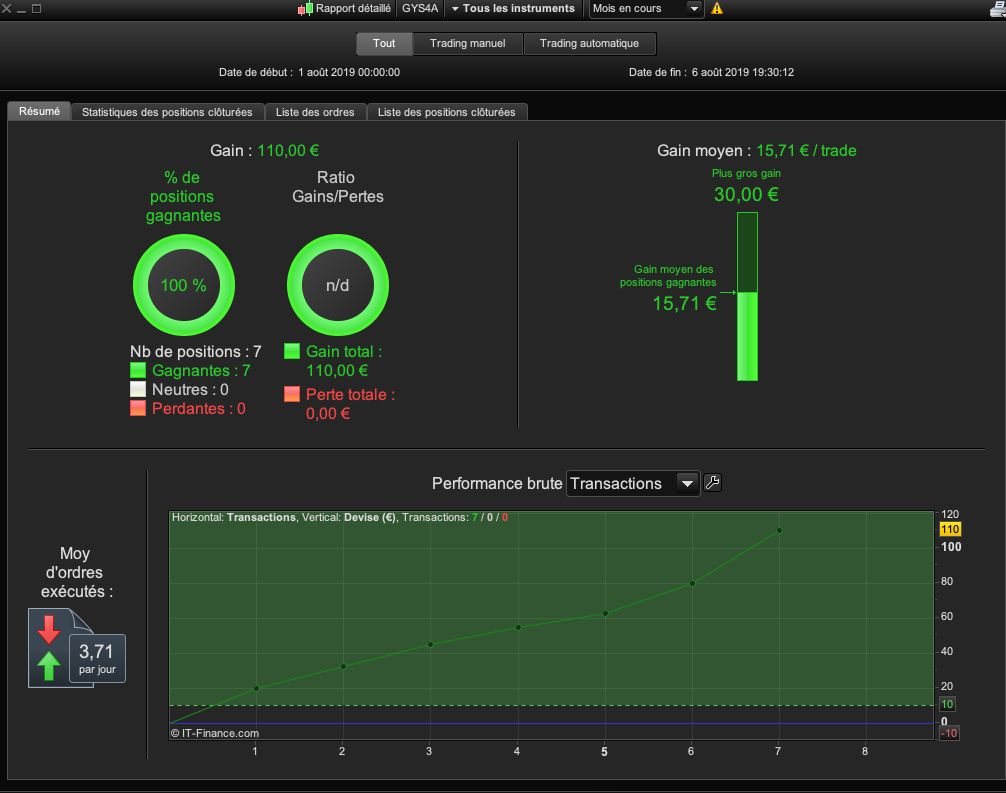Click the Nb de positions : 7 text
This screenshot has height=793, width=1006.
coord(196,352)
